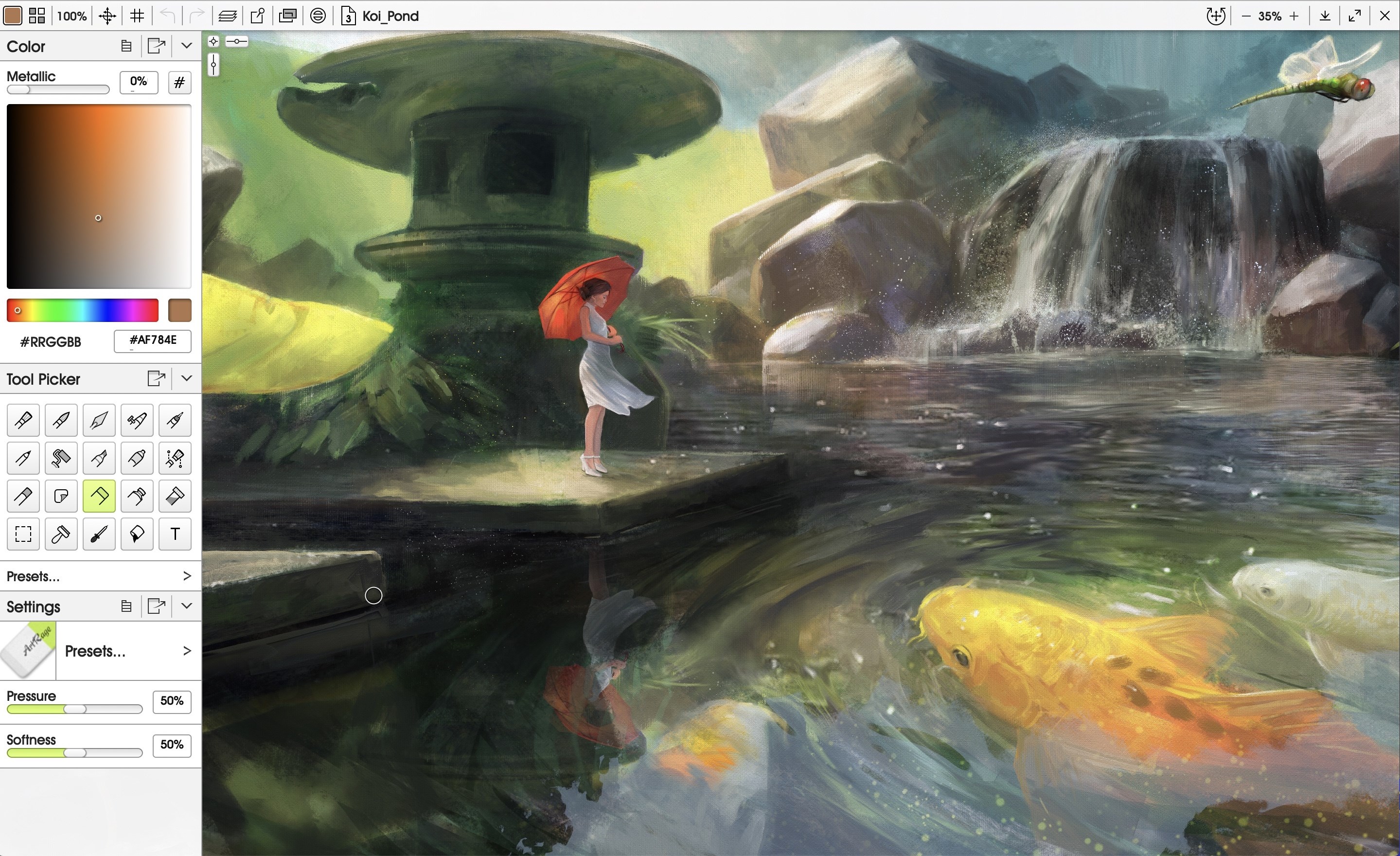This screenshot has width=1400, height=856.
Task: Expand the Color panel options chevron
Action: coord(187,45)
